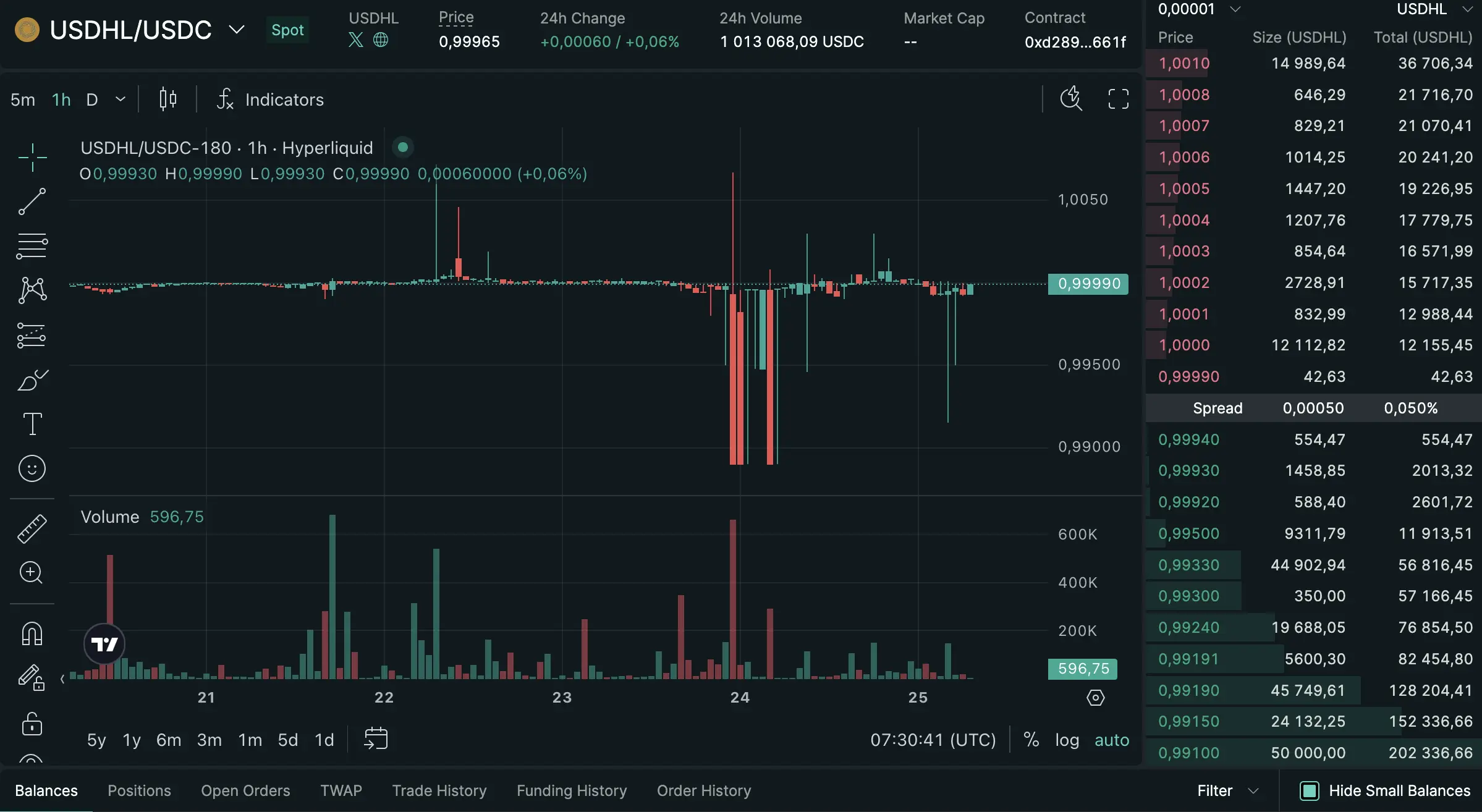Enter fullscreen chart mode

[x=1119, y=98]
